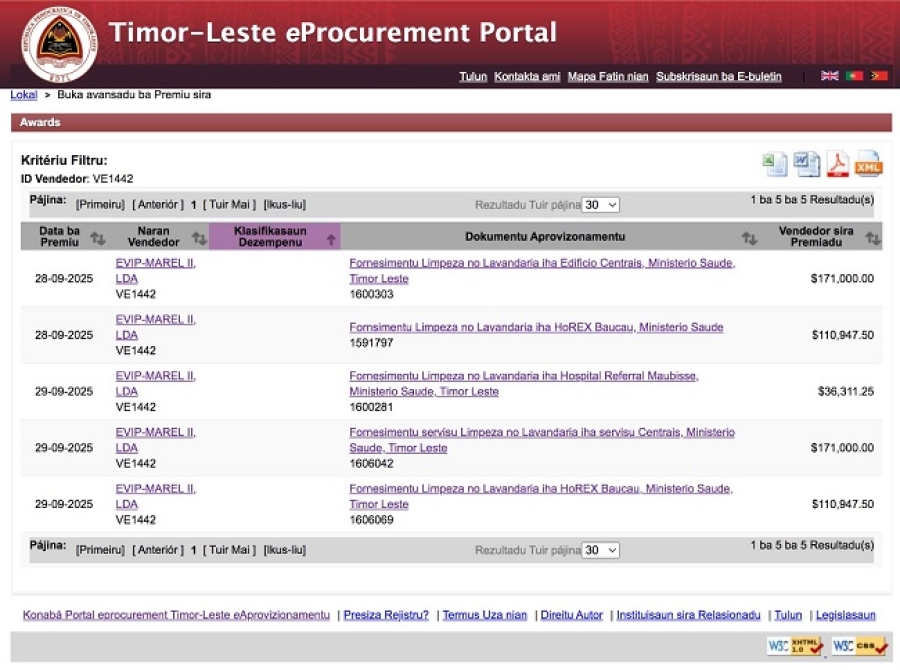Switch language to Portuguese flag

(854, 76)
